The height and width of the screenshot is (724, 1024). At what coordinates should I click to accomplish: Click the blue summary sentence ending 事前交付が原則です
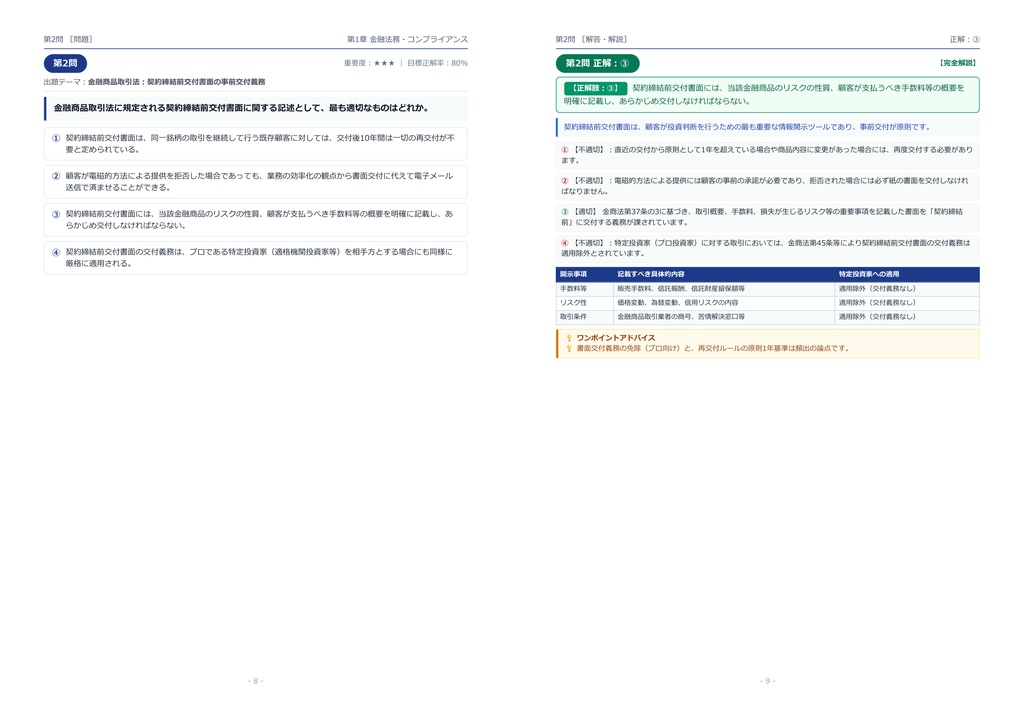(x=747, y=127)
